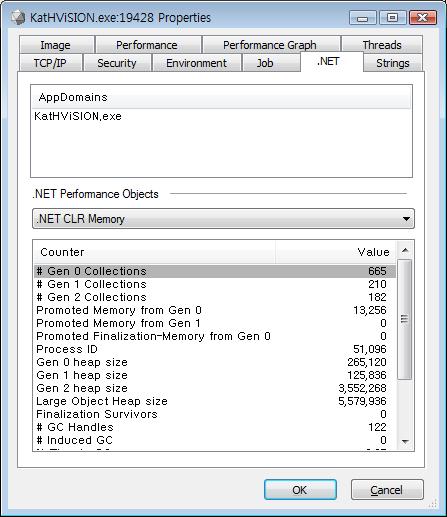Select the # Induced GC row
447x517 pixels.
(x=215, y=440)
